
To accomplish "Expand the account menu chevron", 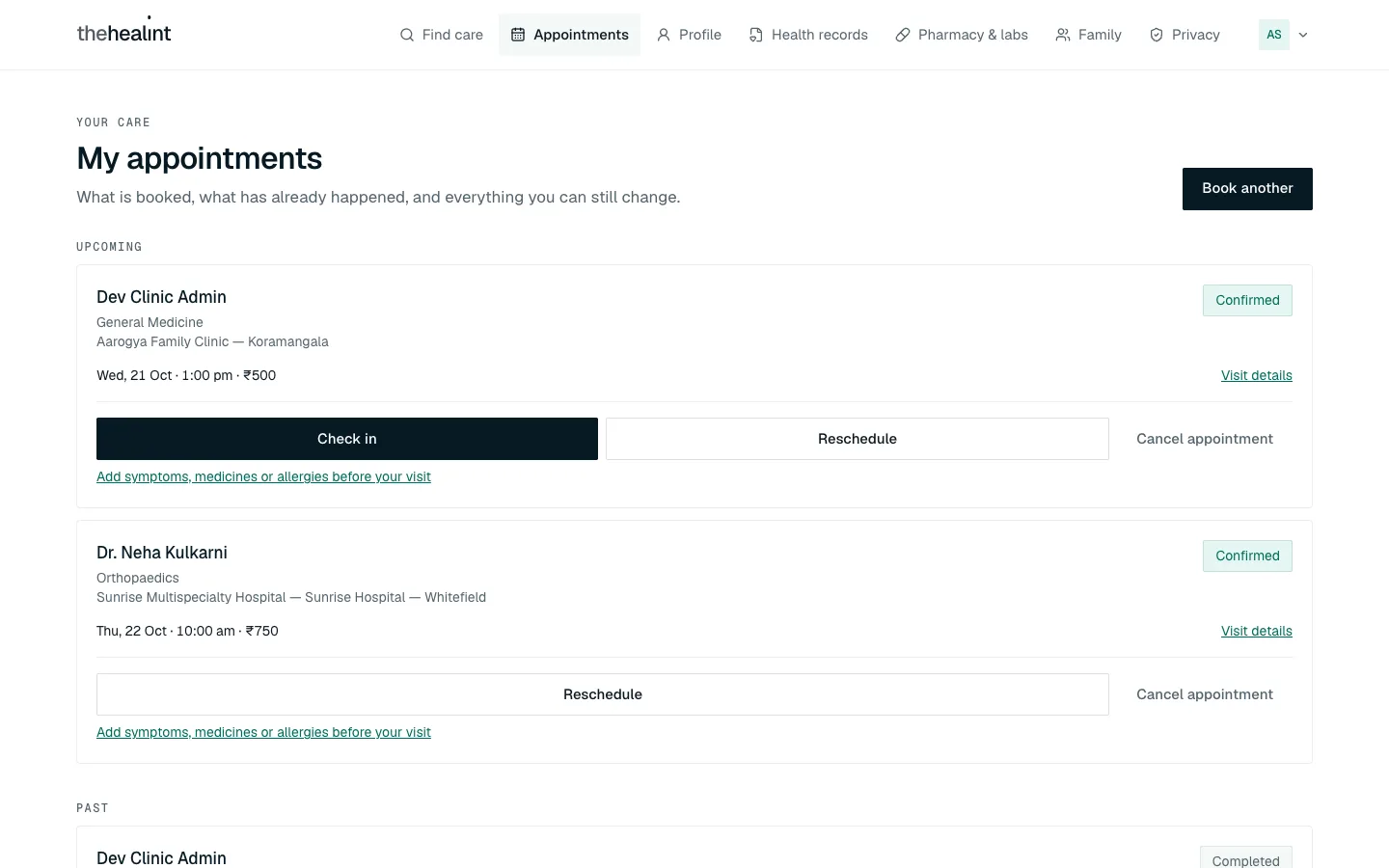I will [1303, 35].
